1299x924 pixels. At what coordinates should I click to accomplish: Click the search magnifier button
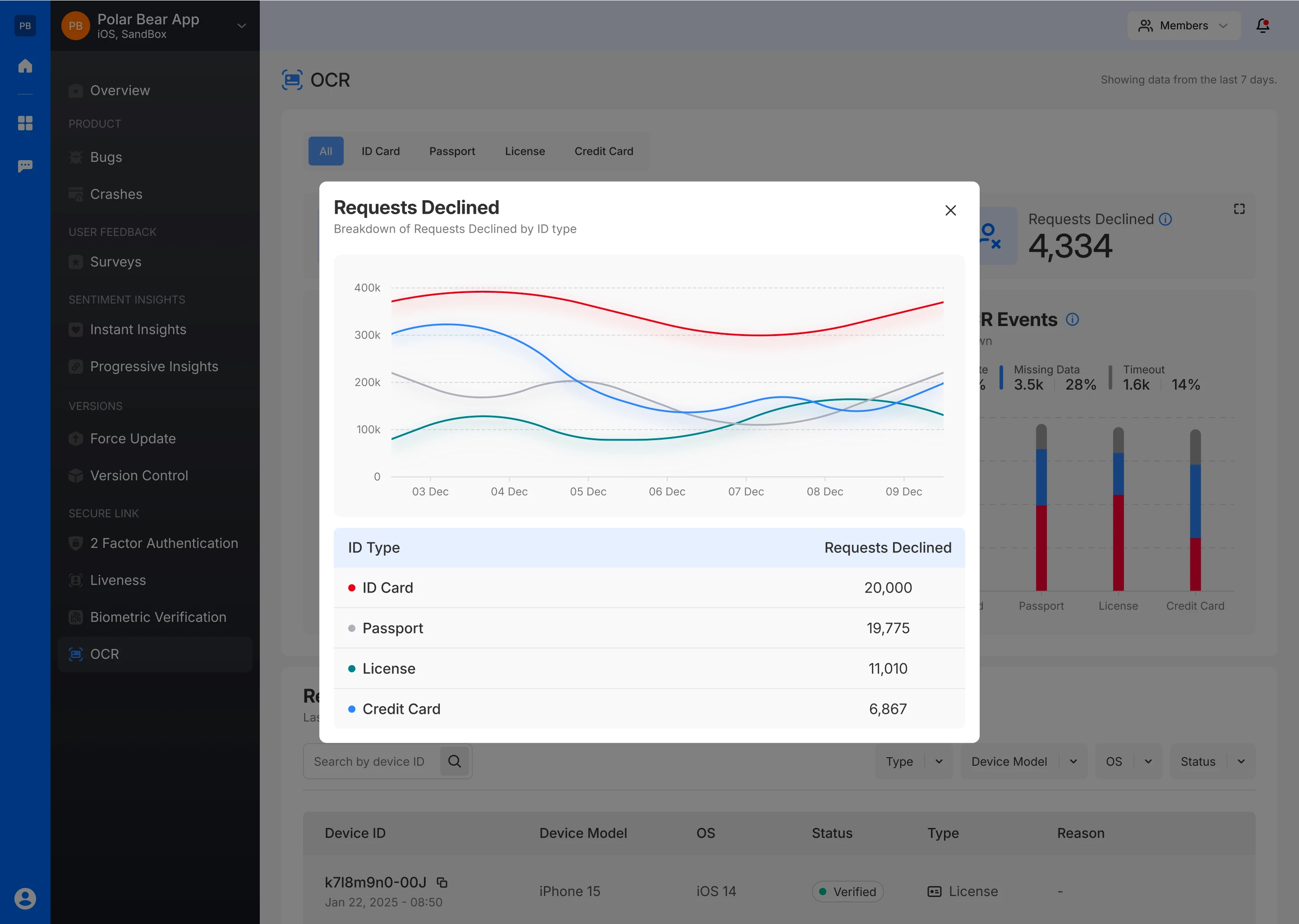(454, 761)
